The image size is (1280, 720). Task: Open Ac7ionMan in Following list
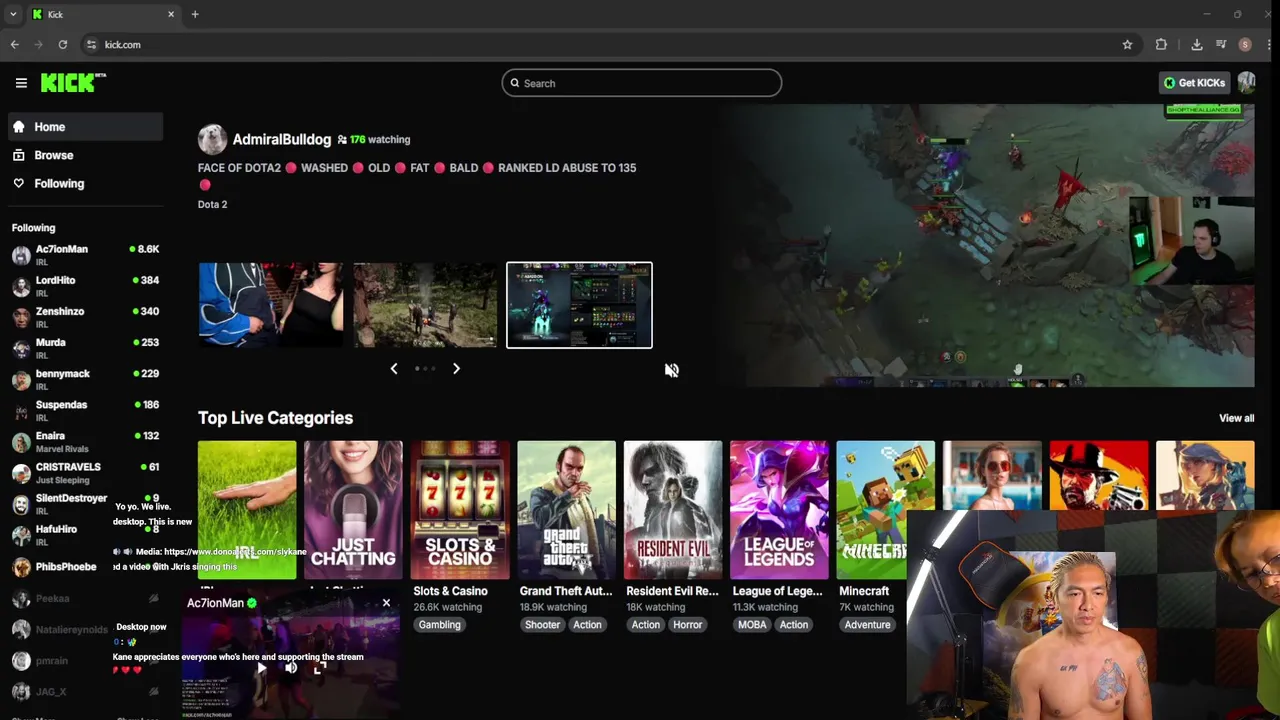[85, 254]
